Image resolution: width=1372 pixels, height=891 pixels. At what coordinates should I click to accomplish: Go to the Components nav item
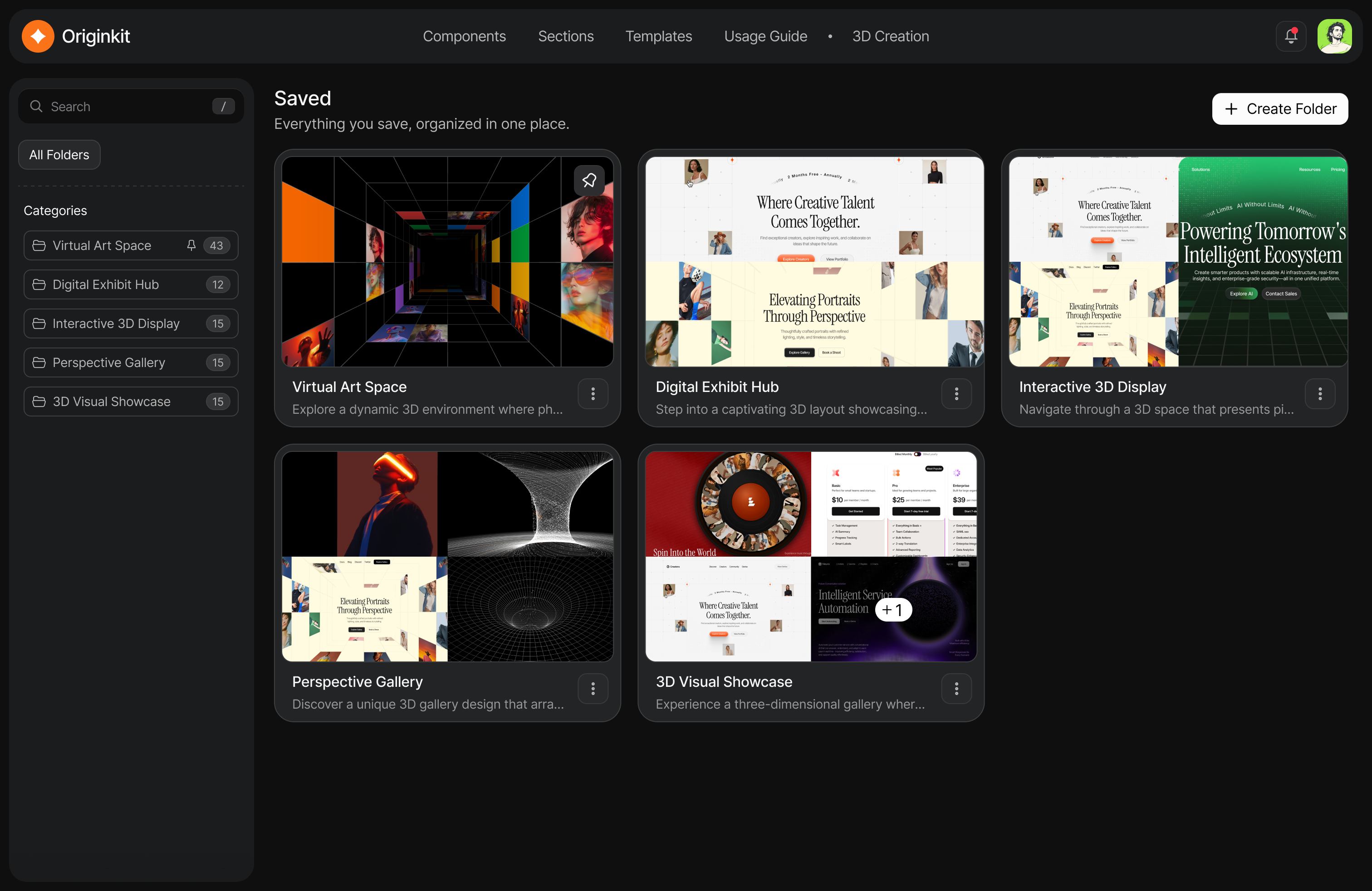464,36
